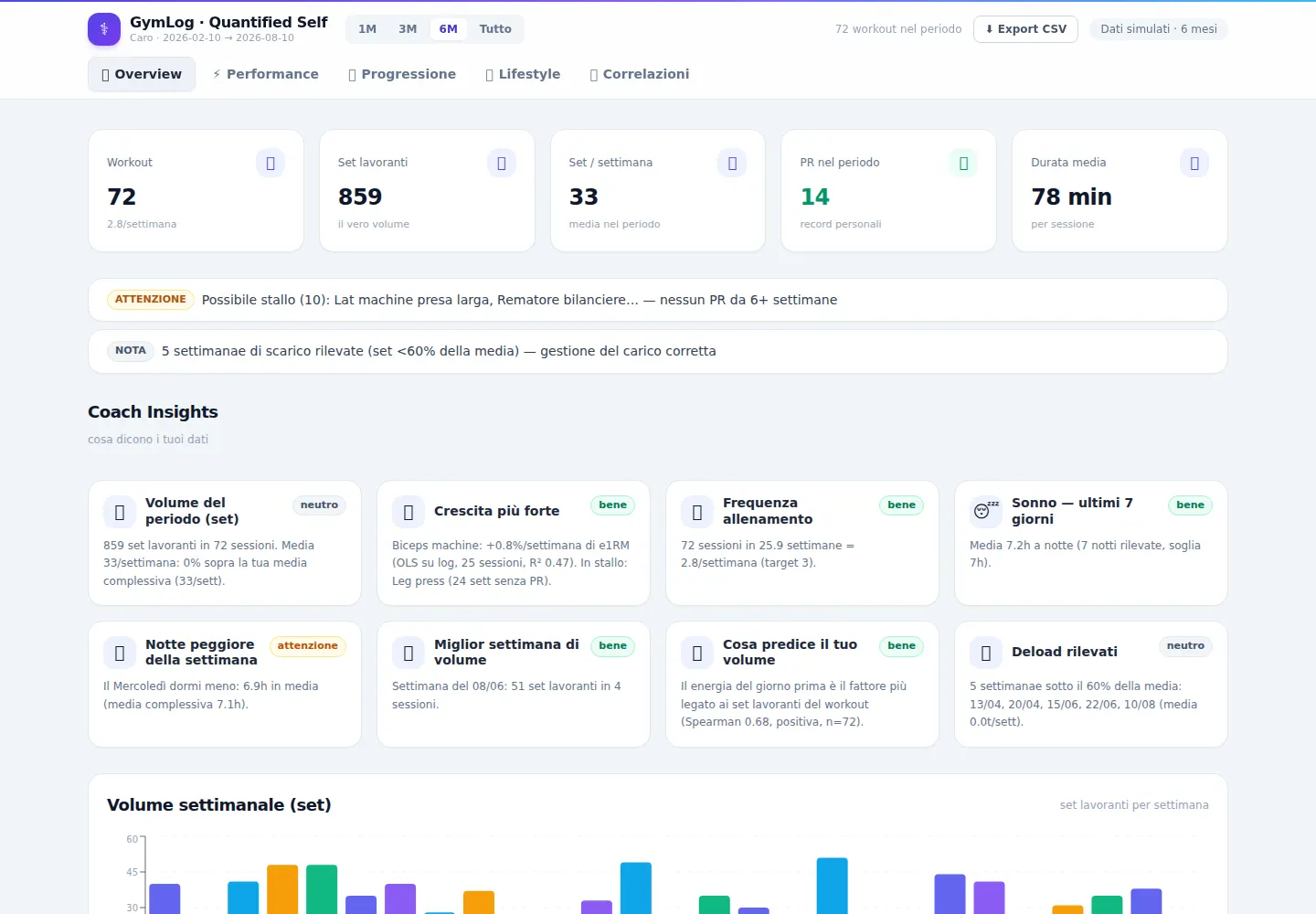Open the Overview tab
Image resolution: width=1316 pixels, height=914 pixels.
tap(142, 74)
